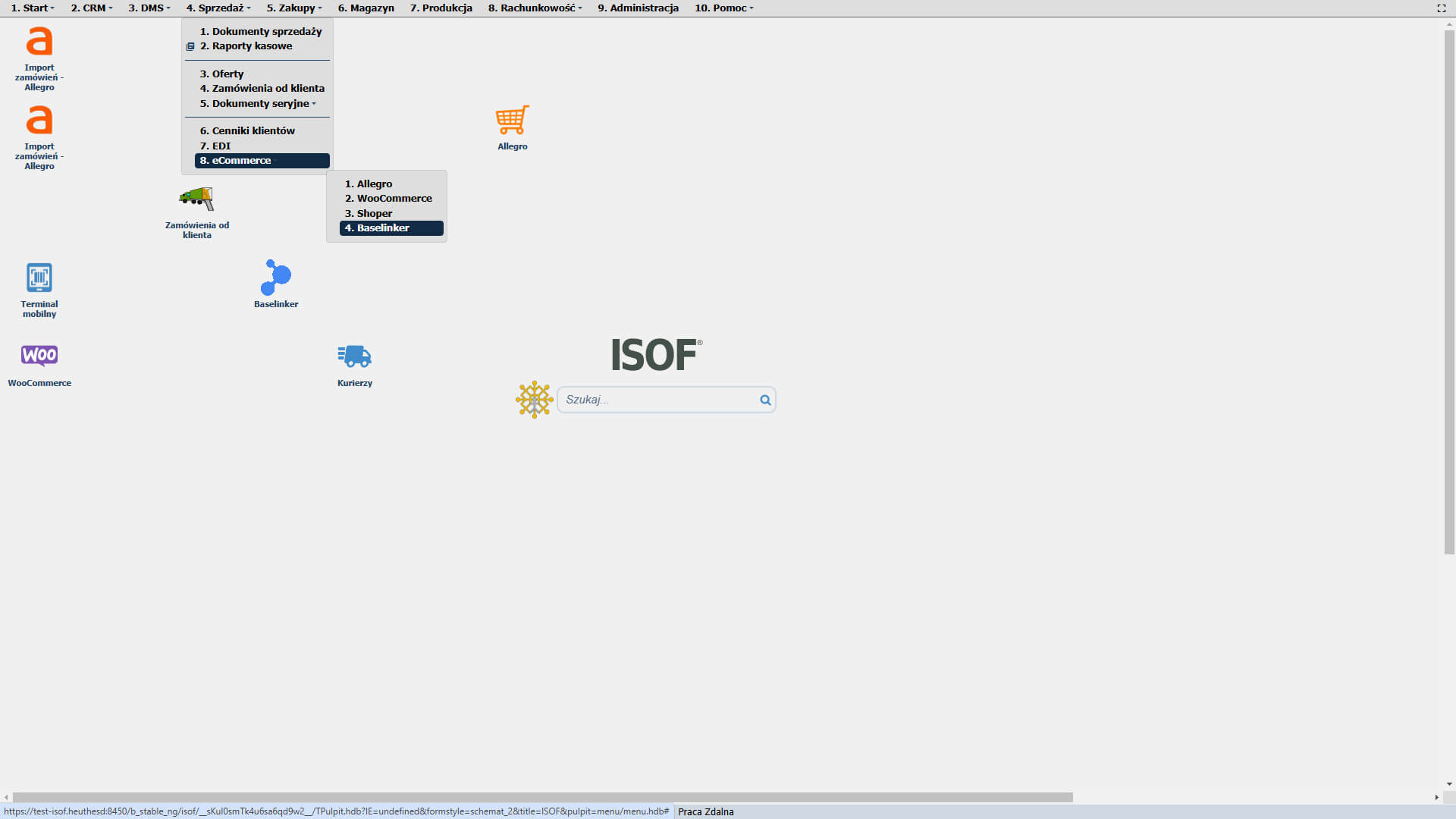Click the scroll up arrow on vertical scrollbar
Viewport: 1456px width, 819px height.
click(1449, 24)
